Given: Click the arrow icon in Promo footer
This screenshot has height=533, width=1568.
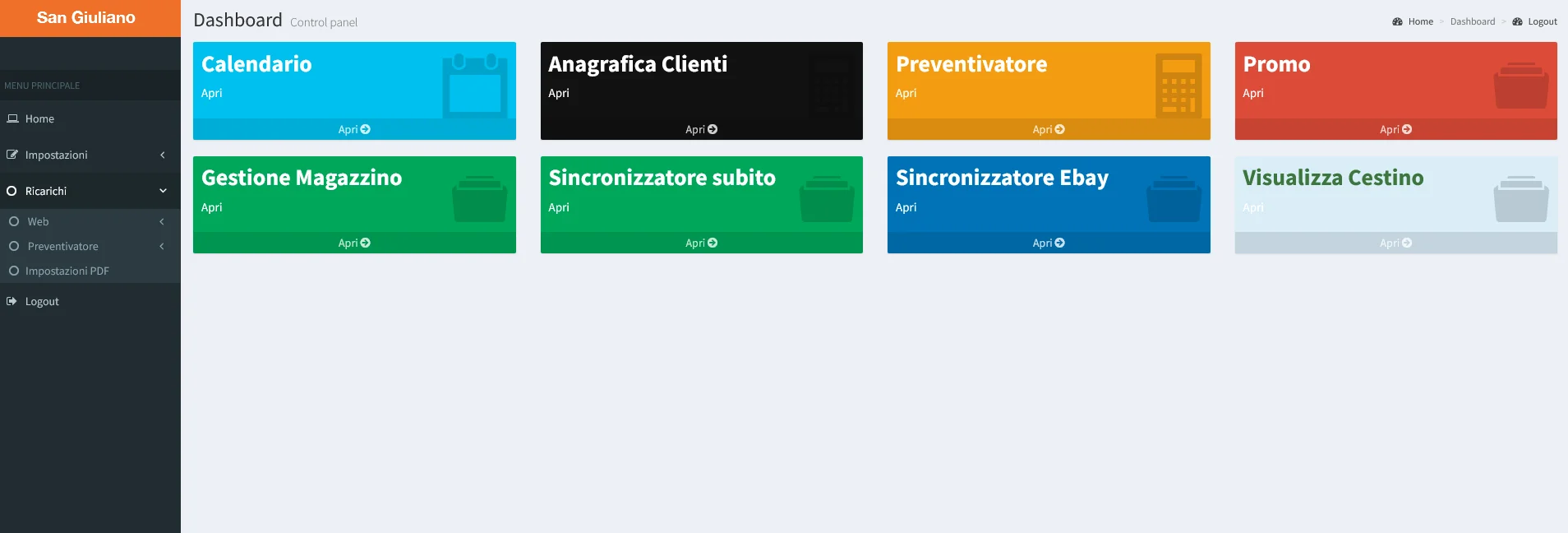Looking at the screenshot, I should click(x=1407, y=129).
